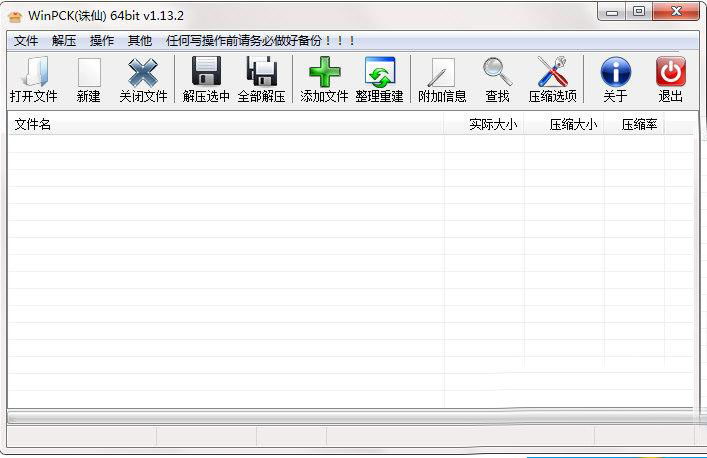The height and width of the screenshot is (458, 707).
Task: Click the 打开文件 (Open File) toolbar icon
Action: (36, 72)
